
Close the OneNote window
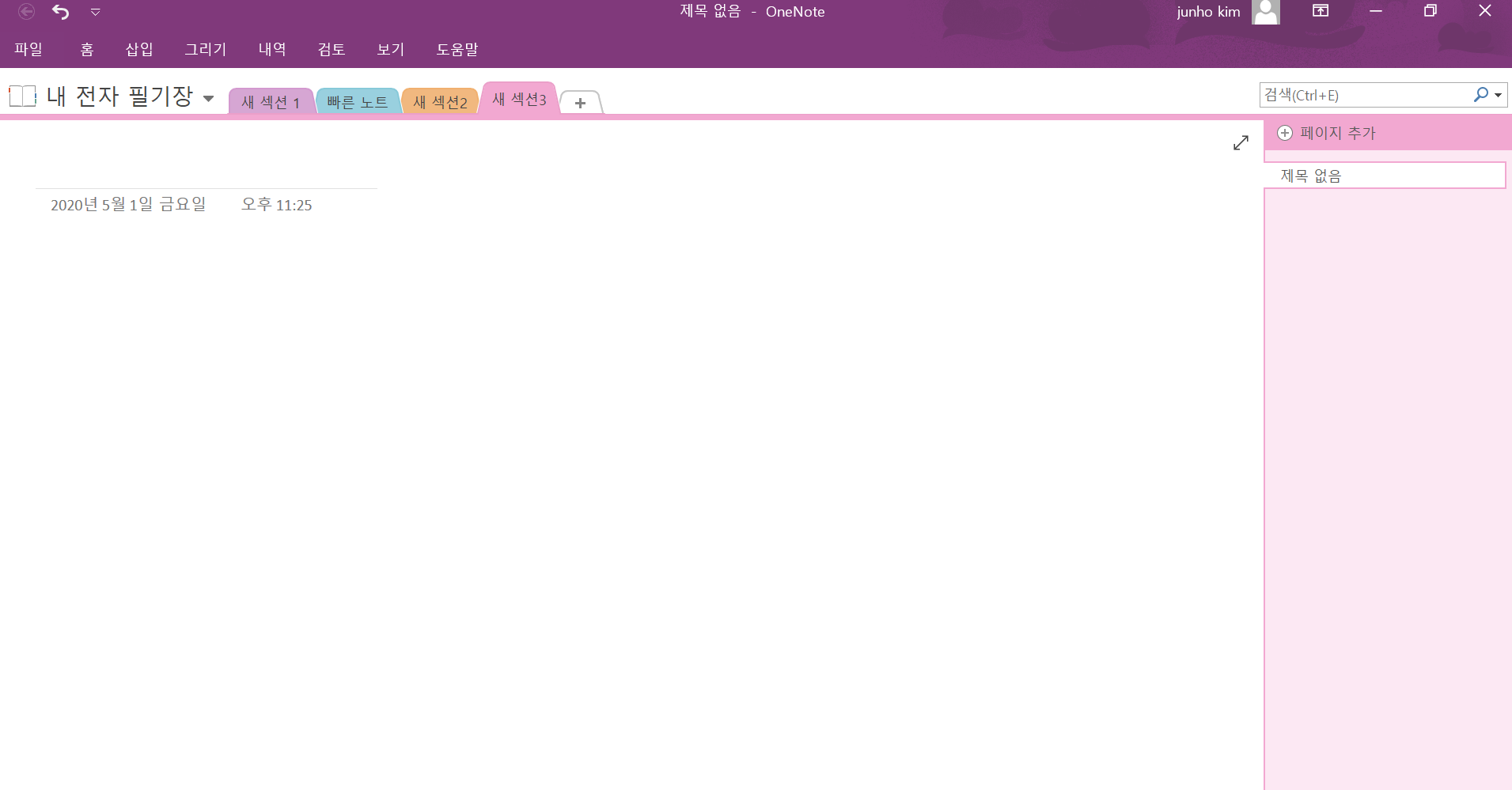[1485, 11]
